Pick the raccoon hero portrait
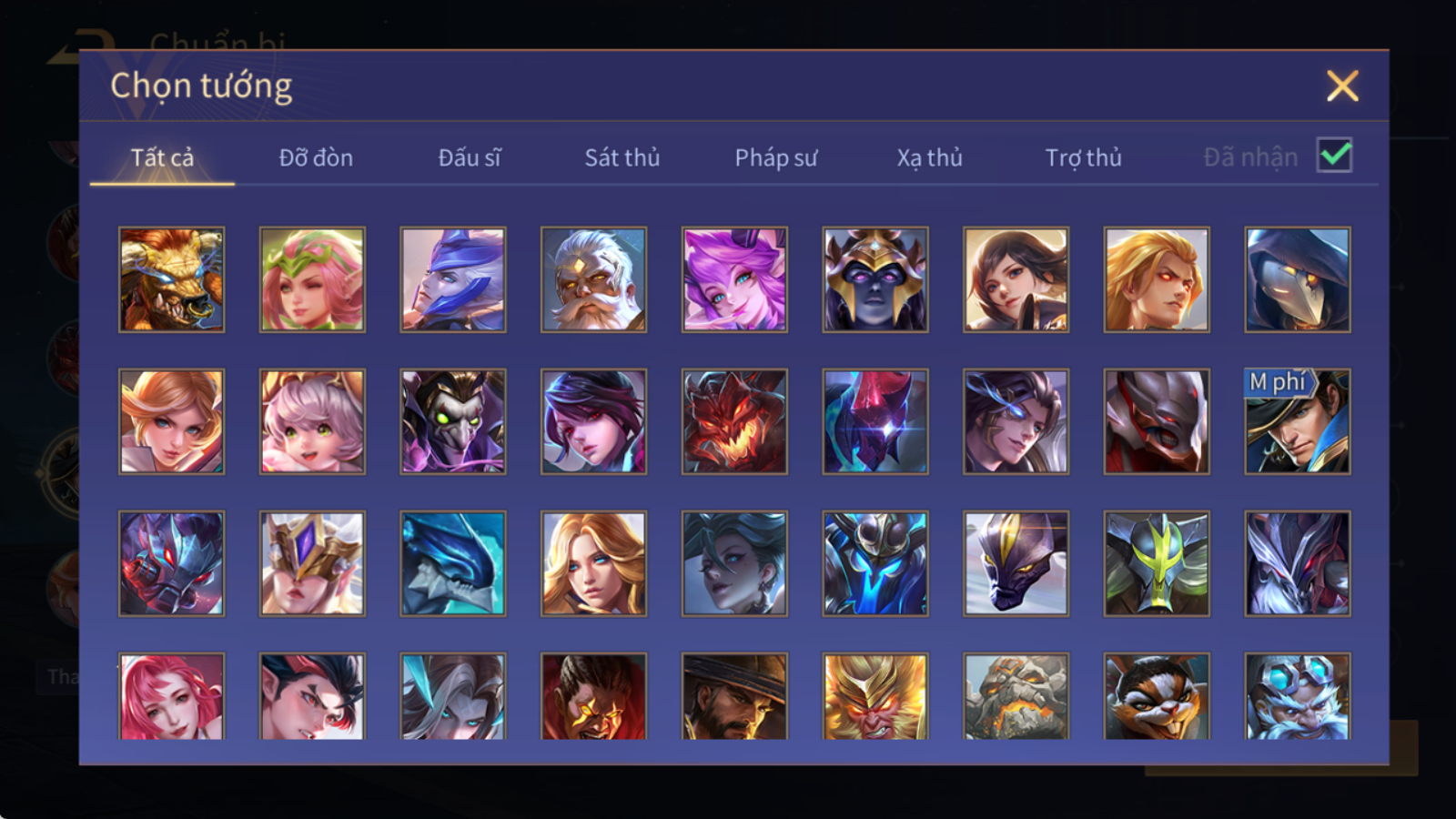 [x=1157, y=696]
